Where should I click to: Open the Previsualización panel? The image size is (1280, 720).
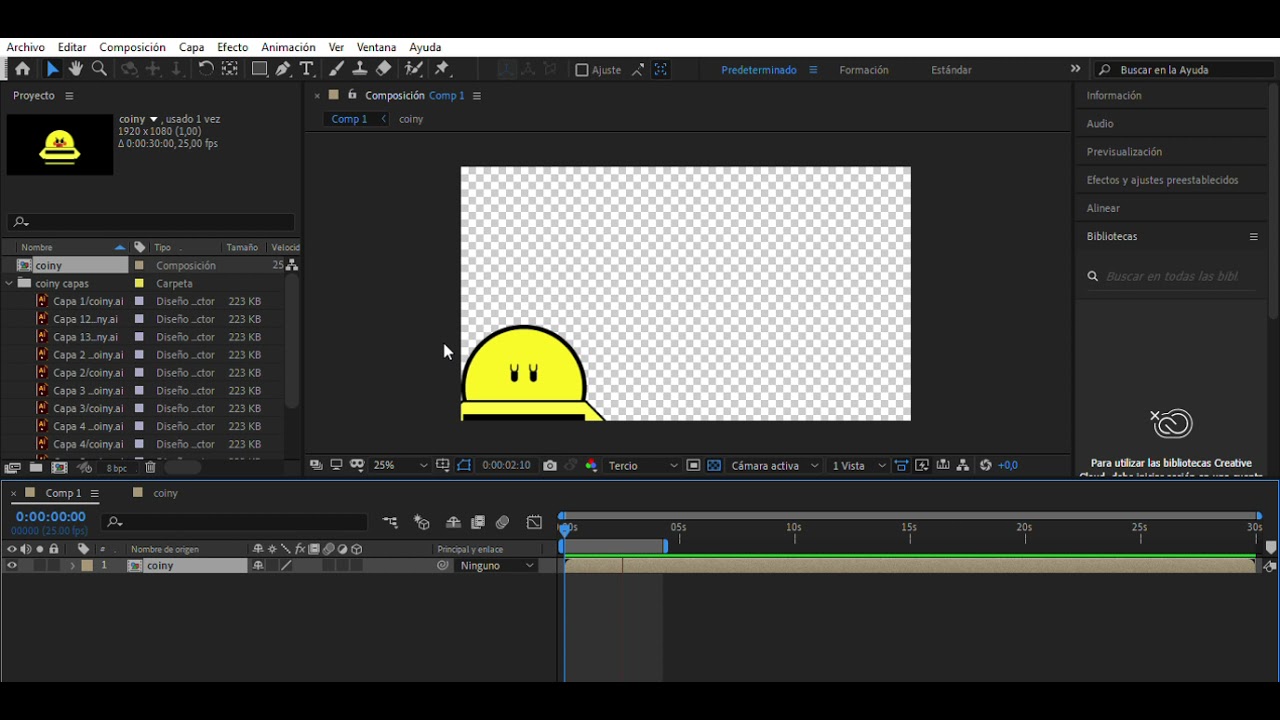point(1124,152)
